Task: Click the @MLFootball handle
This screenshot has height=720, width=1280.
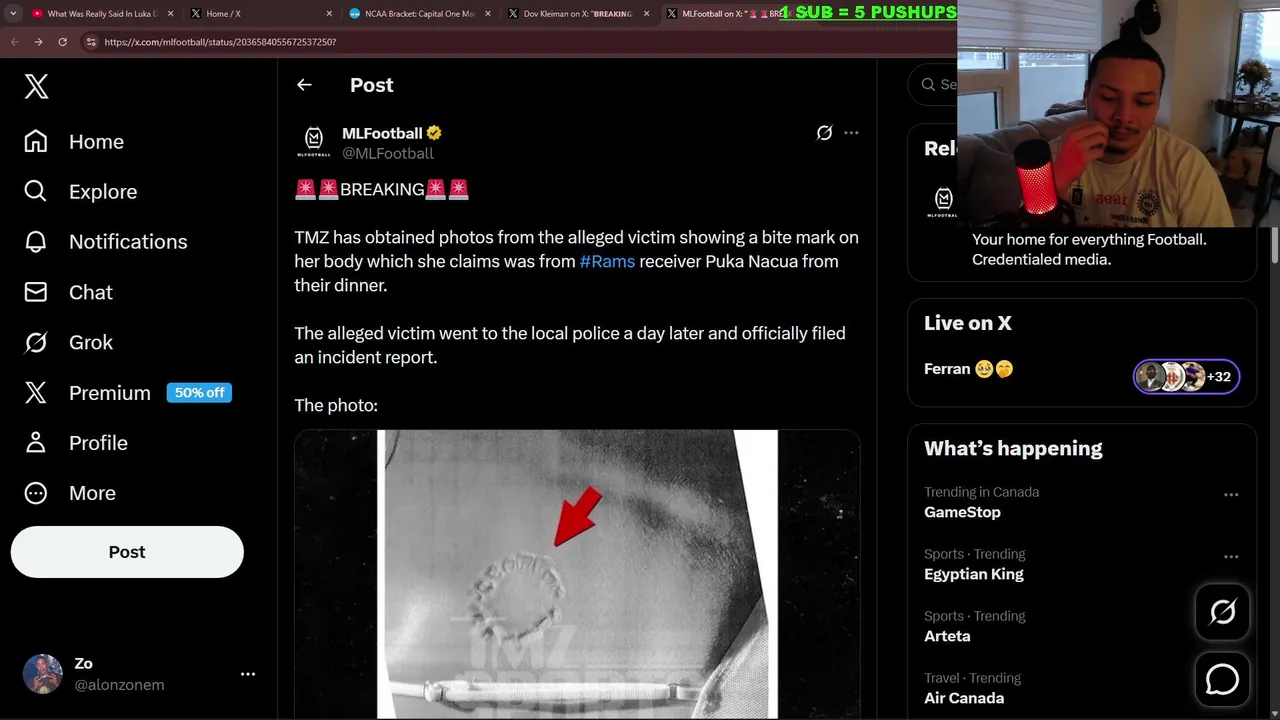Action: (388, 153)
